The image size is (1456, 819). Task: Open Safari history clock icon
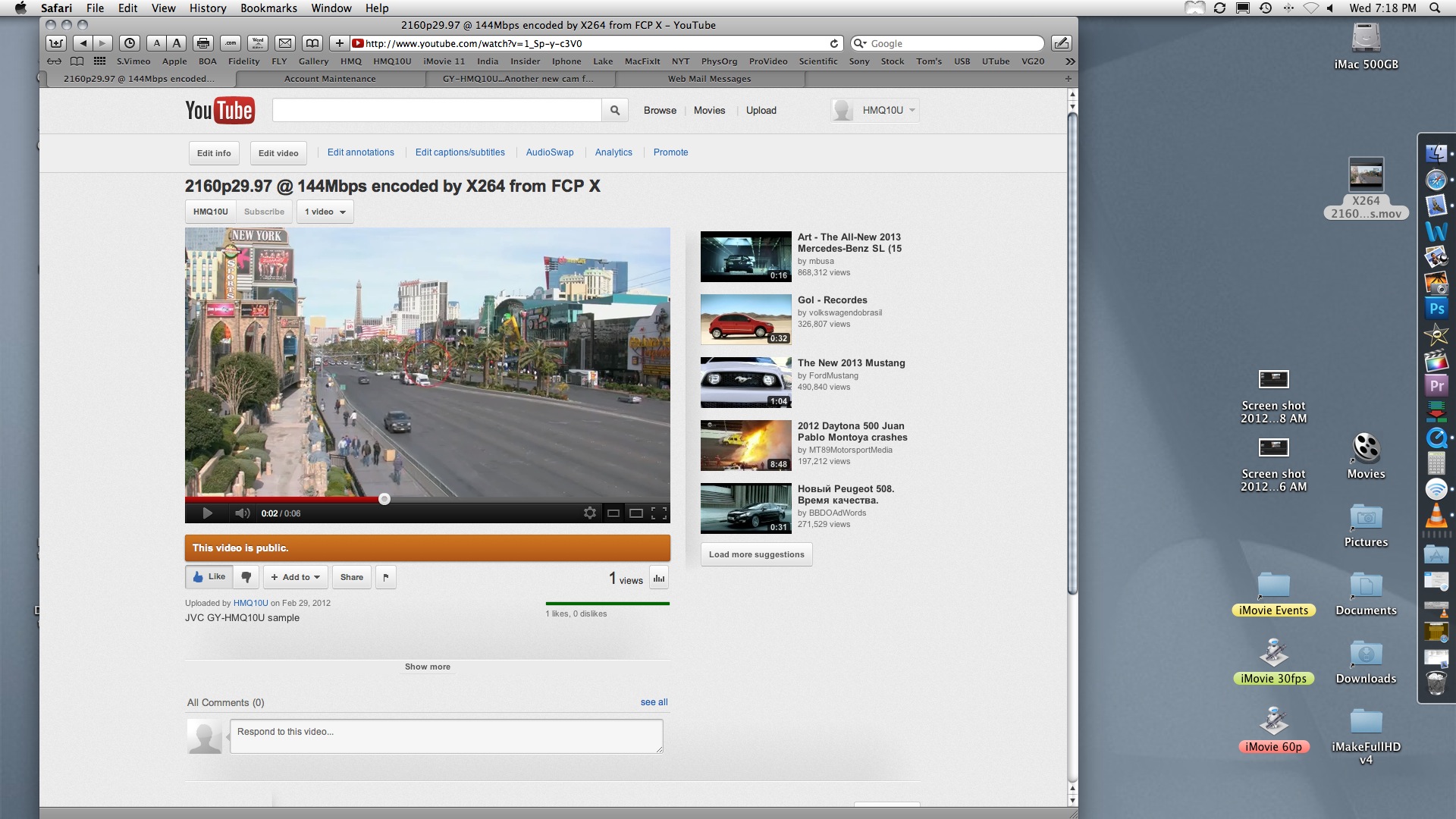(130, 43)
